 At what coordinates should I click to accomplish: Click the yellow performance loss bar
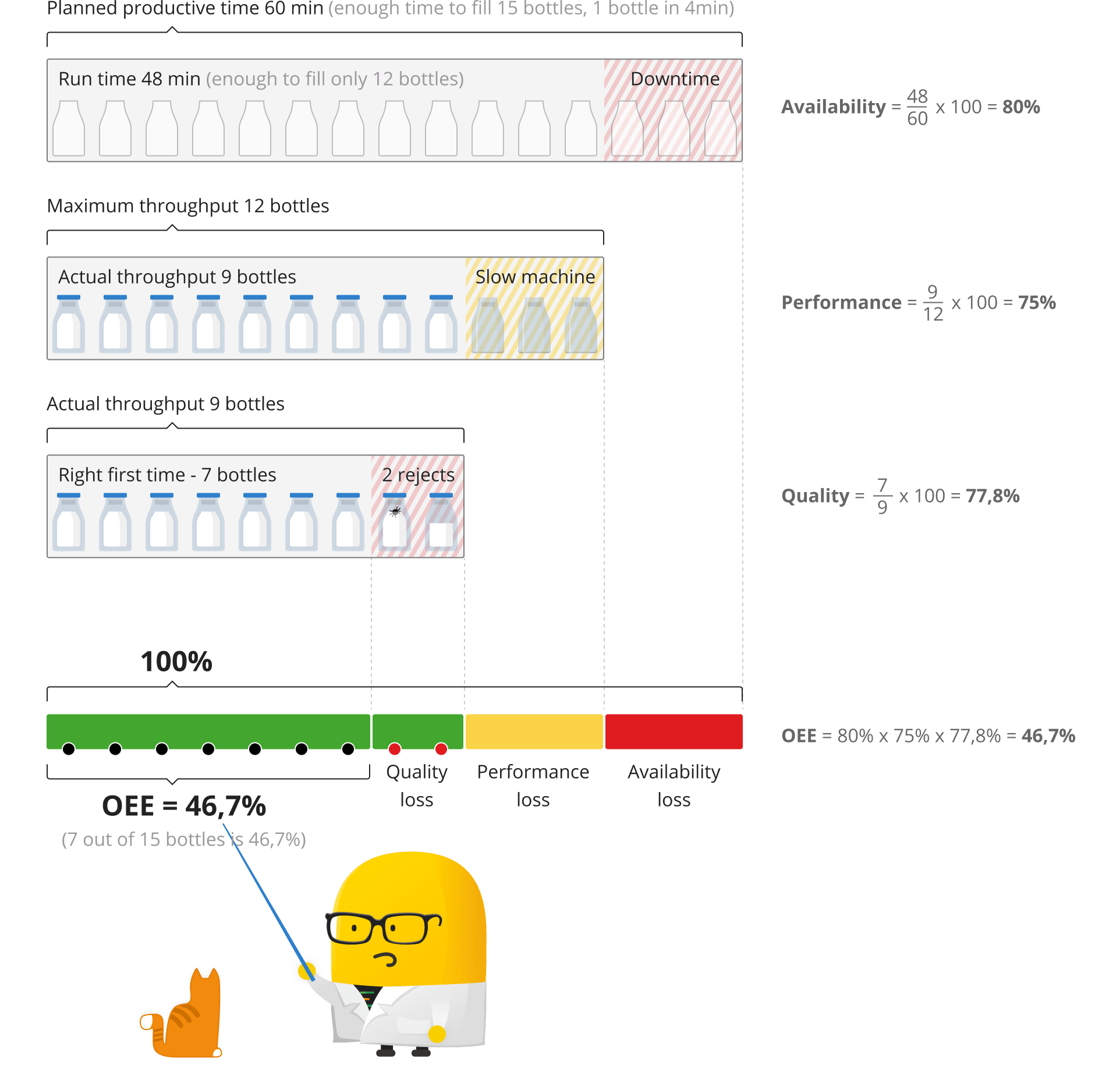(x=534, y=731)
